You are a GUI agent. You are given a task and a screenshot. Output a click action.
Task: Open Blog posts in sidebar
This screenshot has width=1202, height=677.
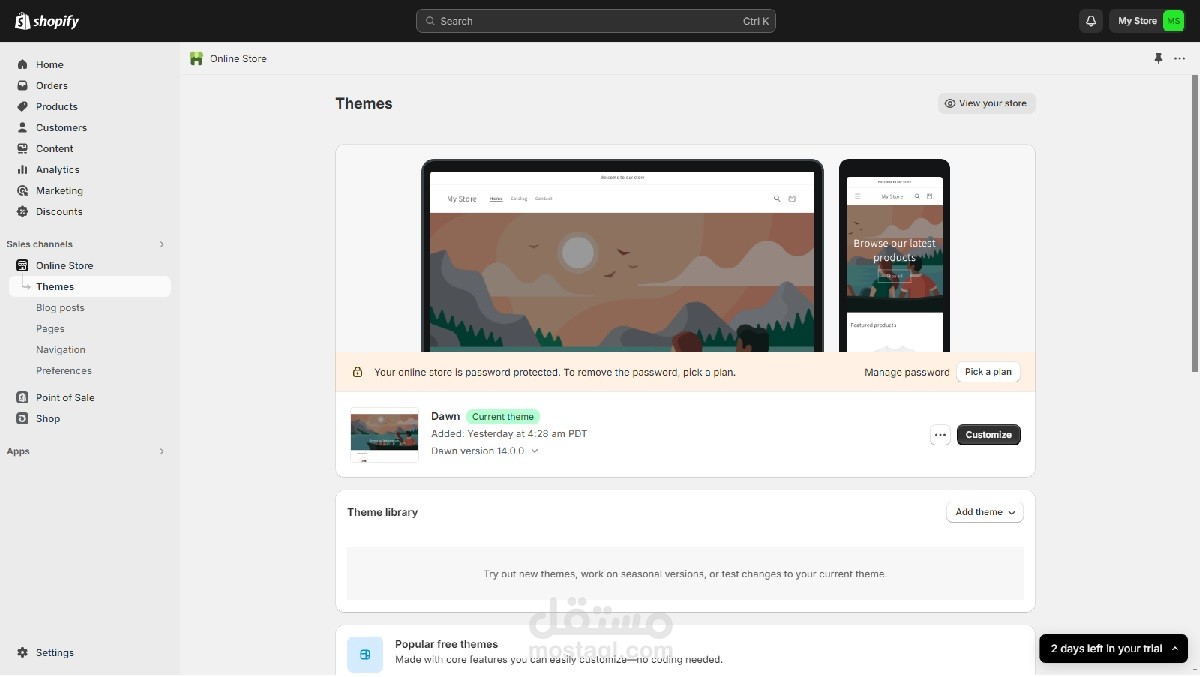click(60, 308)
